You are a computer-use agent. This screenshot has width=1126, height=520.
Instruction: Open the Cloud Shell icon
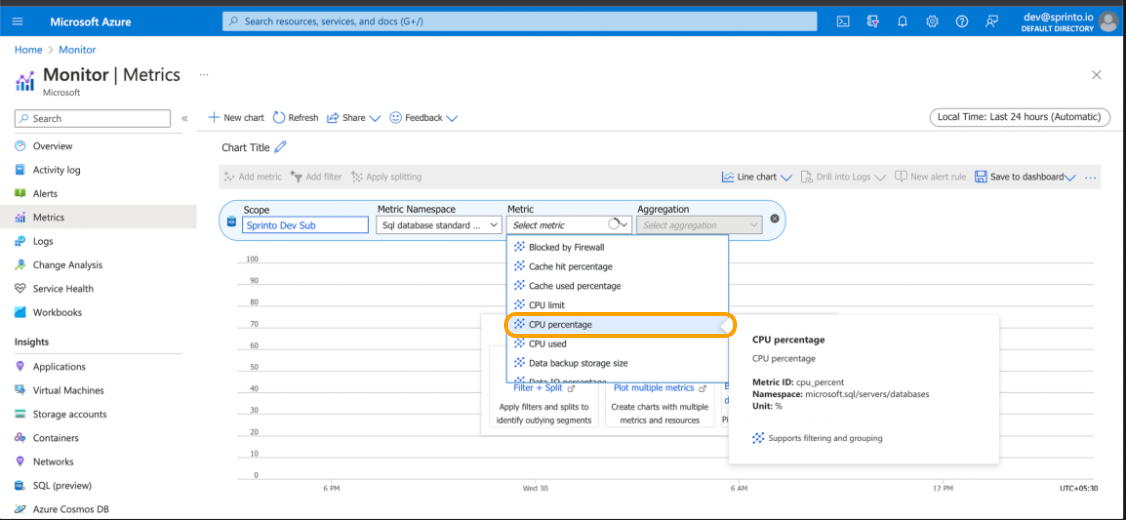click(844, 22)
